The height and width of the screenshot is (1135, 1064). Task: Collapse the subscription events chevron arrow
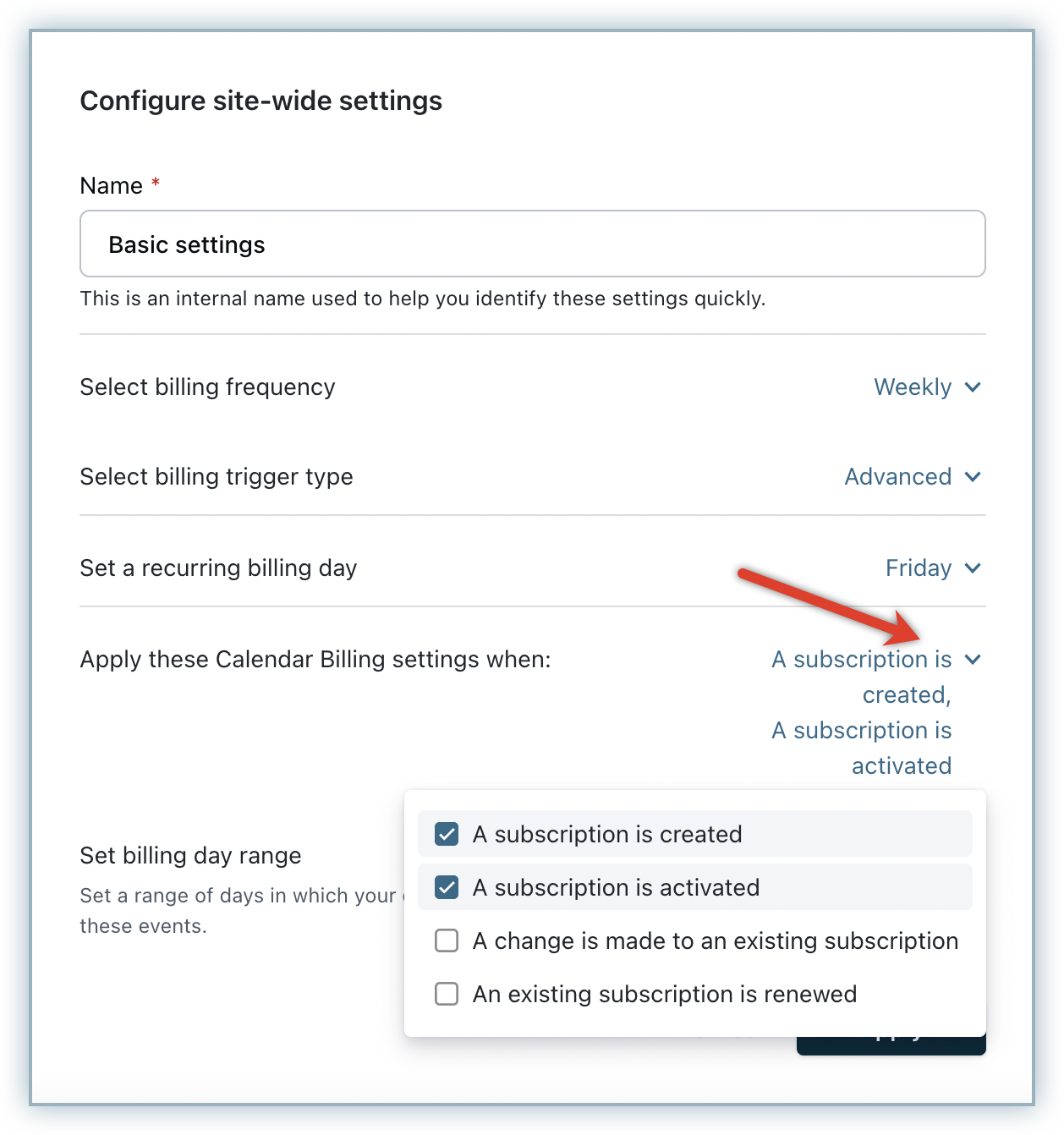pyautogui.click(x=973, y=660)
